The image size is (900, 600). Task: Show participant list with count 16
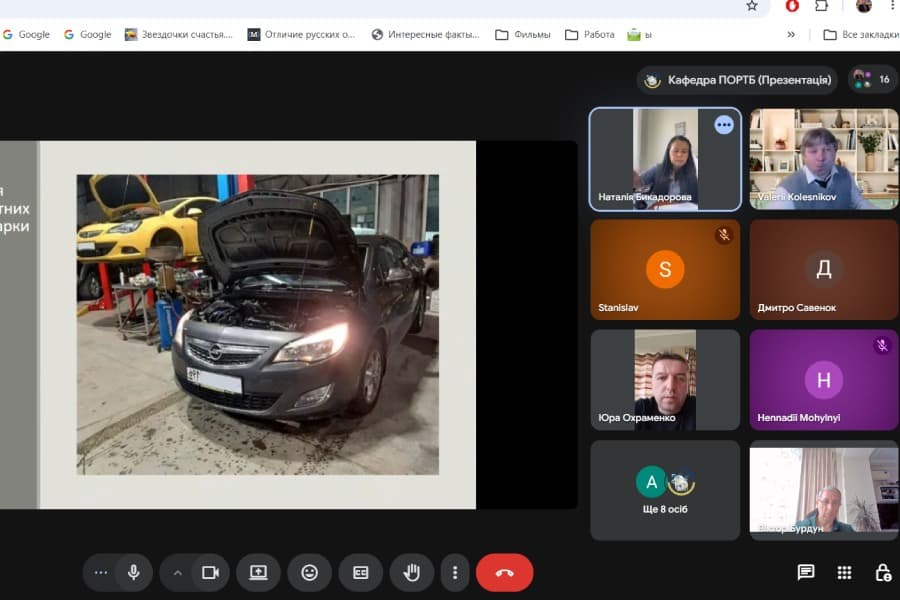[872, 79]
